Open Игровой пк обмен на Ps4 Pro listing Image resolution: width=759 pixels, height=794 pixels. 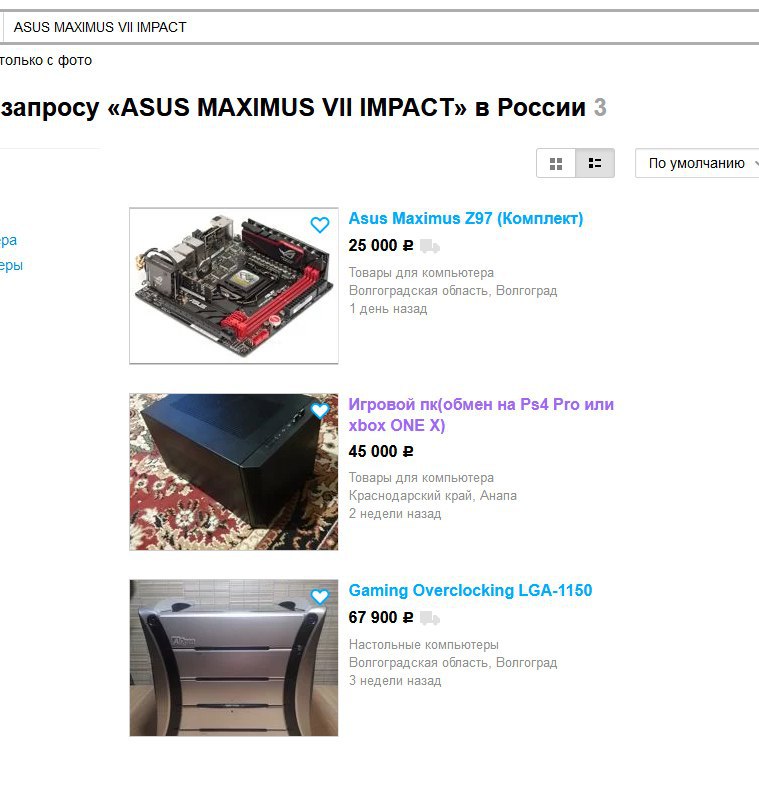[481, 415]
